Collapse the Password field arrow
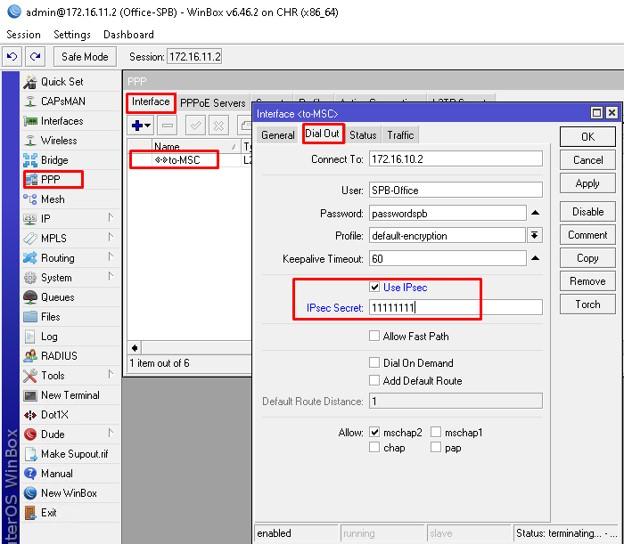The image size is (624, 544). pos(535,213)
